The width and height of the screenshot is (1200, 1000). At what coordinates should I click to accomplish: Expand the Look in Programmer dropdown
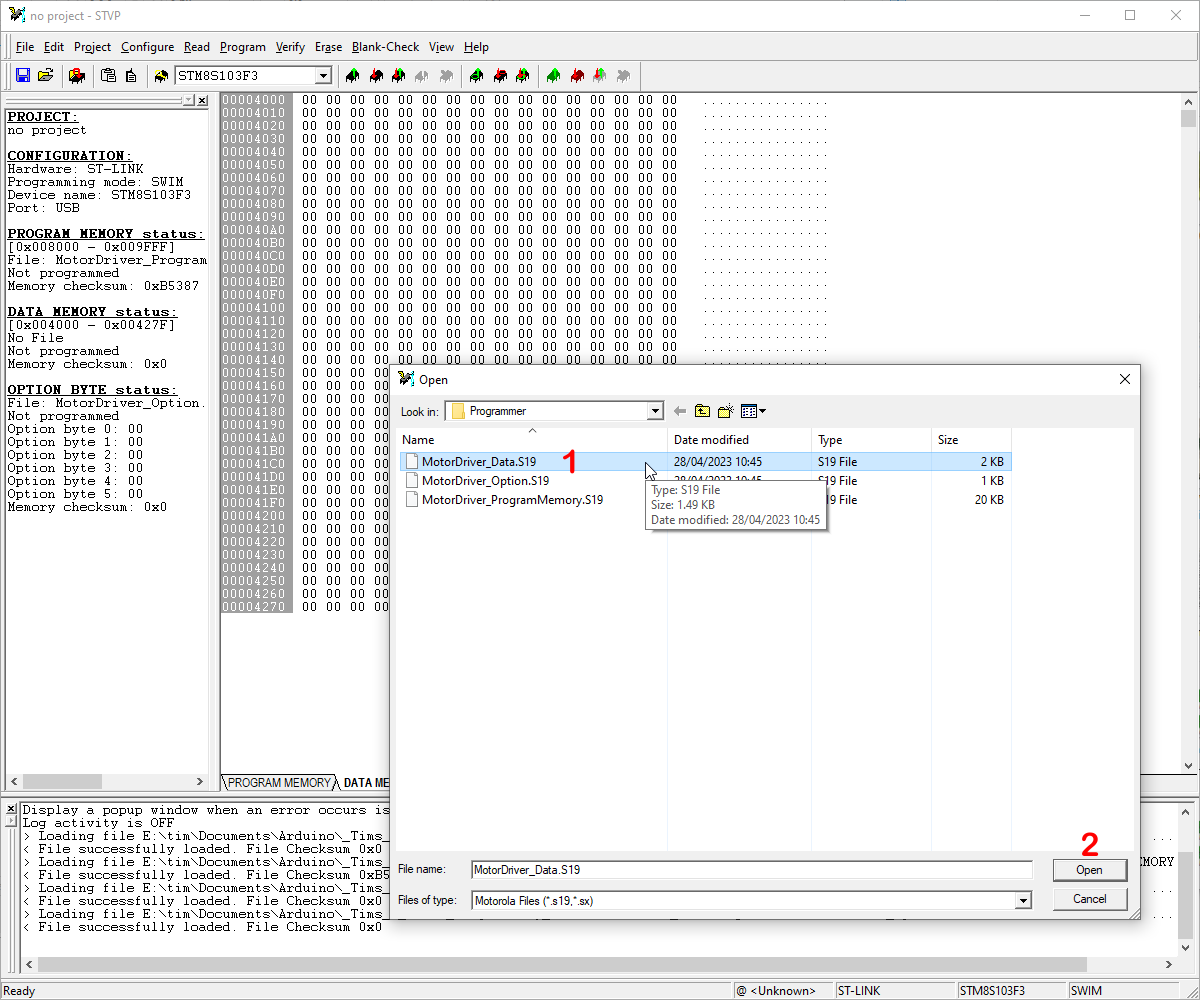coord(655,411)
